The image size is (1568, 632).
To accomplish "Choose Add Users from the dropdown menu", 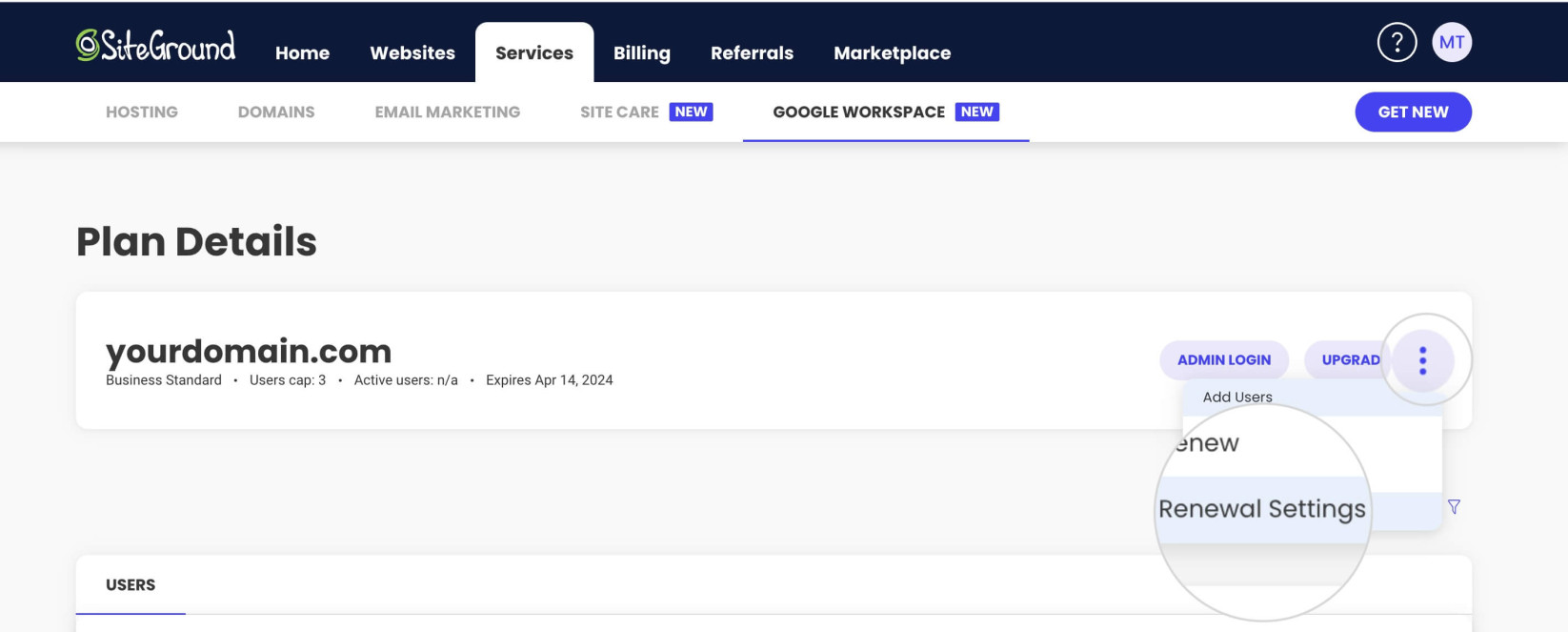I will (1312, 397).
